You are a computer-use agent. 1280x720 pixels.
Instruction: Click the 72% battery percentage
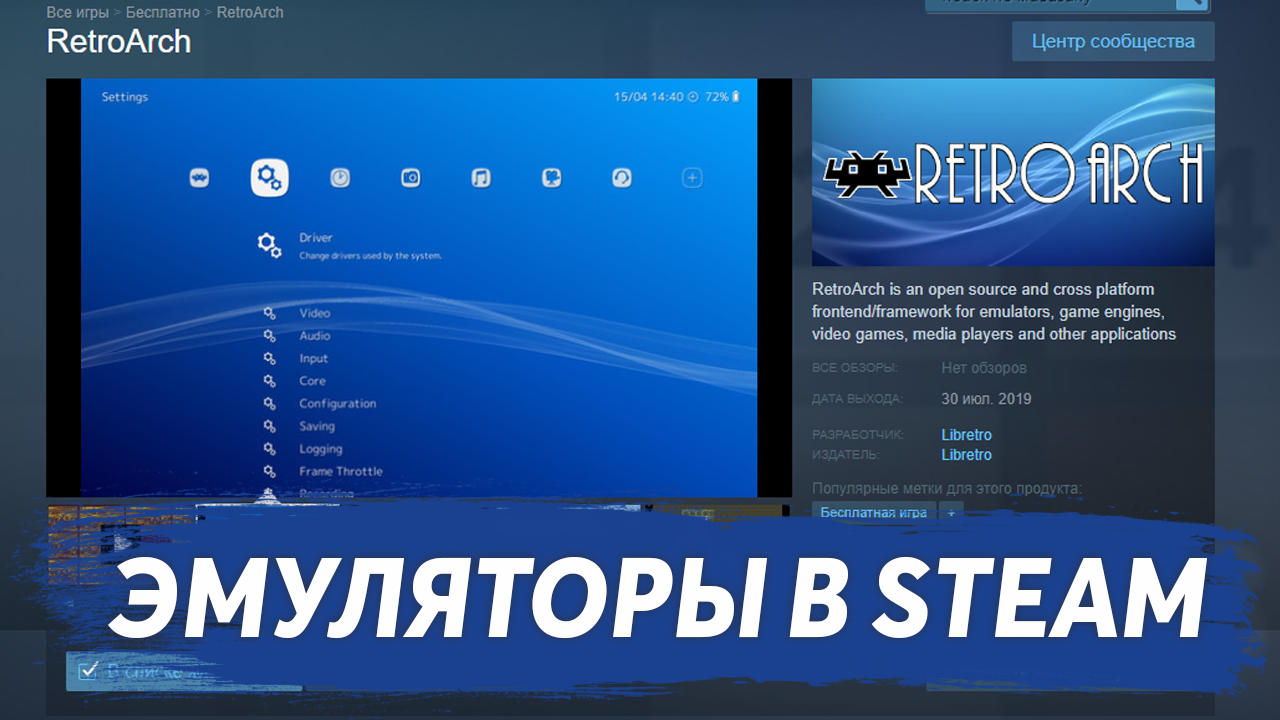pyautogui.click(x=717, y=97)
